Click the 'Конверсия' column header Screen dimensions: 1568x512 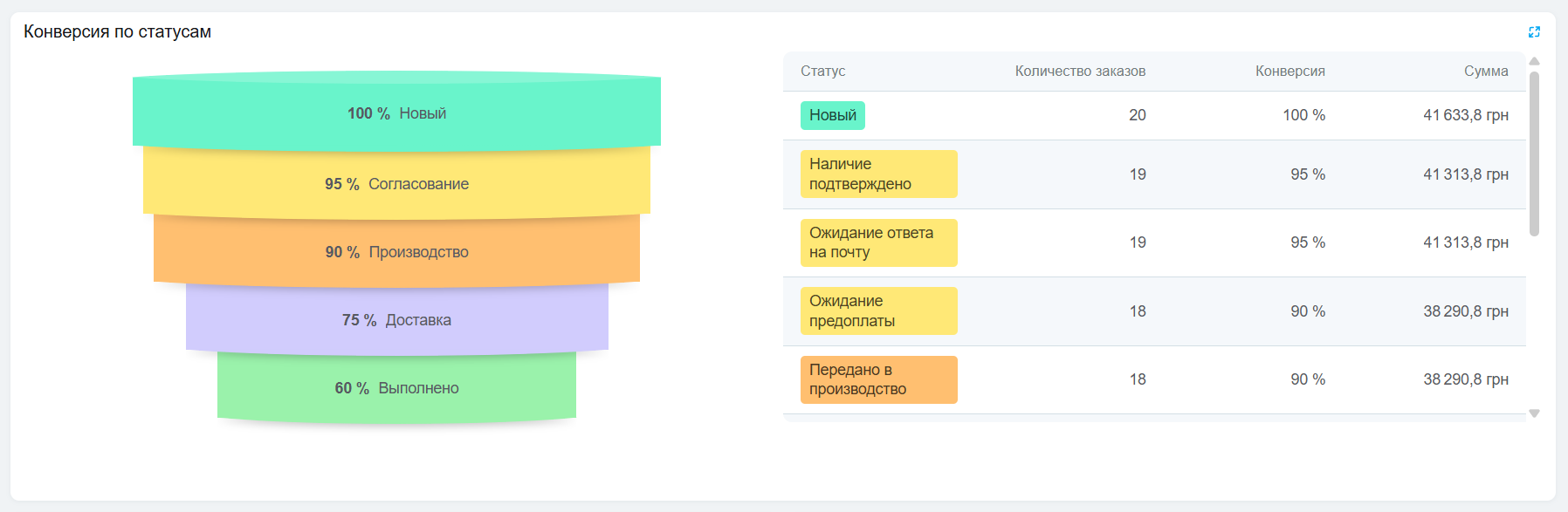pos(1289,72)
